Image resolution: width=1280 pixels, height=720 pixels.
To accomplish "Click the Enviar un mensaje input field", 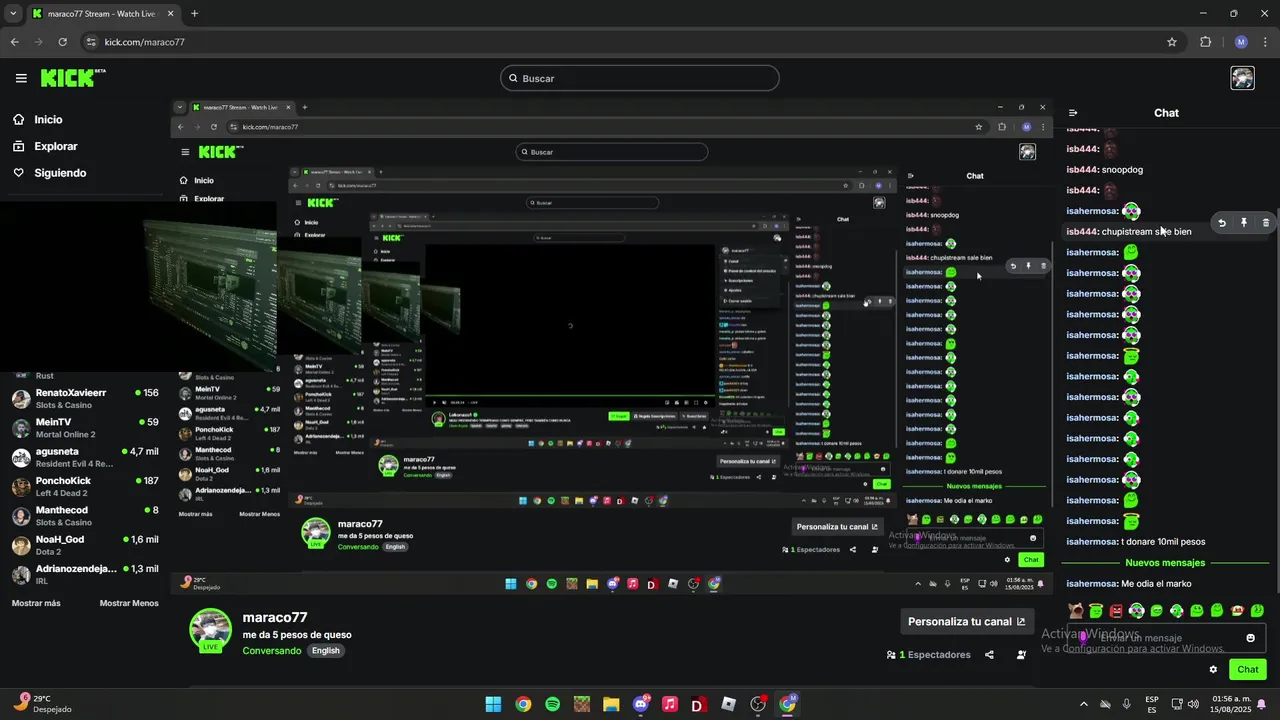I will pos(1166,638).
